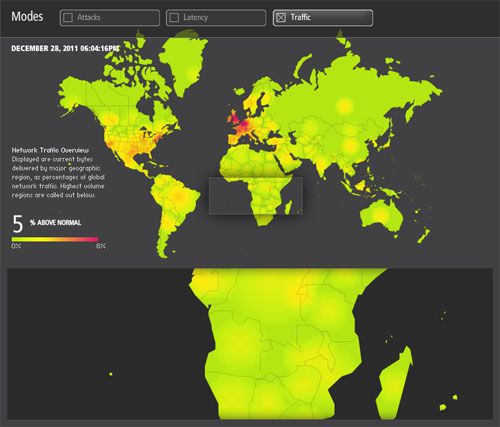Enable the Latency mode checkbox
Viewport: 500px width, 427px height.
click(174, 18)
